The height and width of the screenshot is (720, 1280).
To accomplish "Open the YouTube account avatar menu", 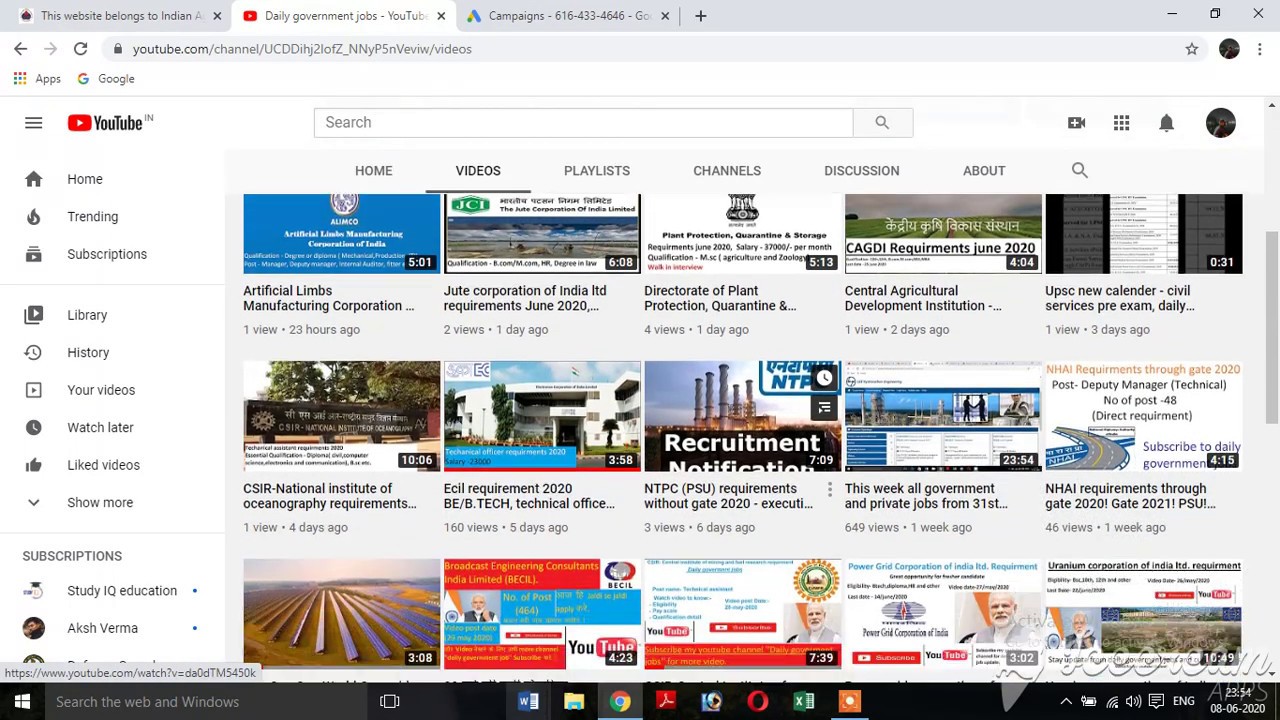I will pyautogui.click(x=1220, y=122).
